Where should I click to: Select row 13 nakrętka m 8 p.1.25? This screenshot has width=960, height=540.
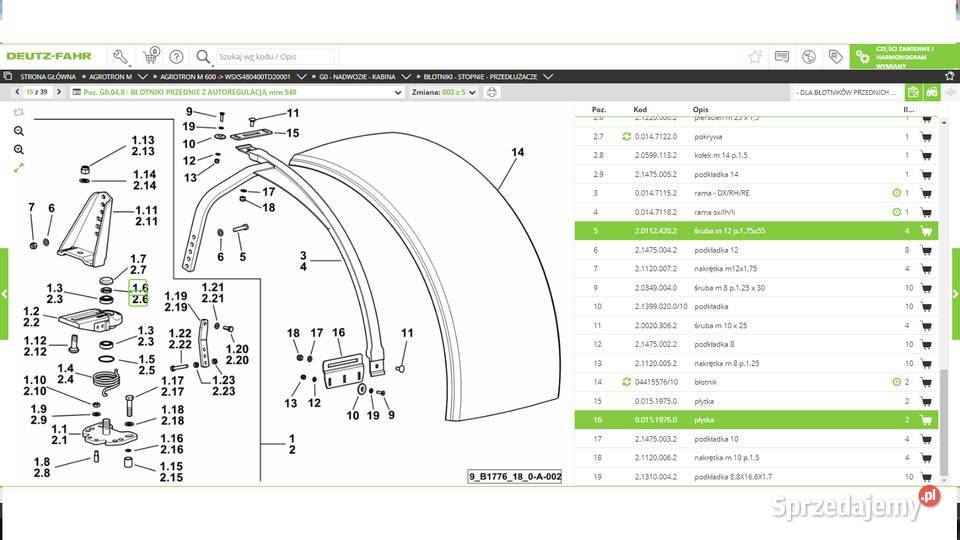click(756, 363)
